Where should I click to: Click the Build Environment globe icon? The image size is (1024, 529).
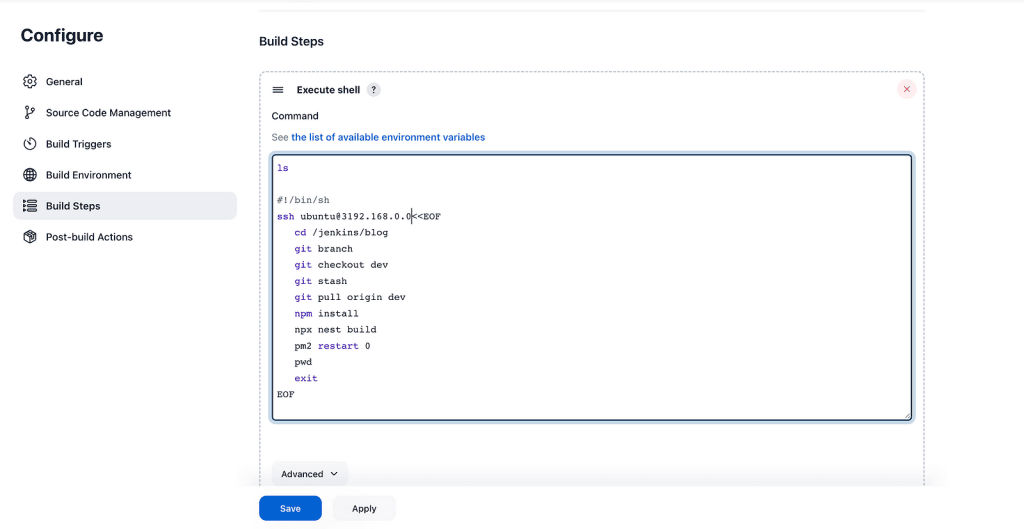(x=29, y=174)
